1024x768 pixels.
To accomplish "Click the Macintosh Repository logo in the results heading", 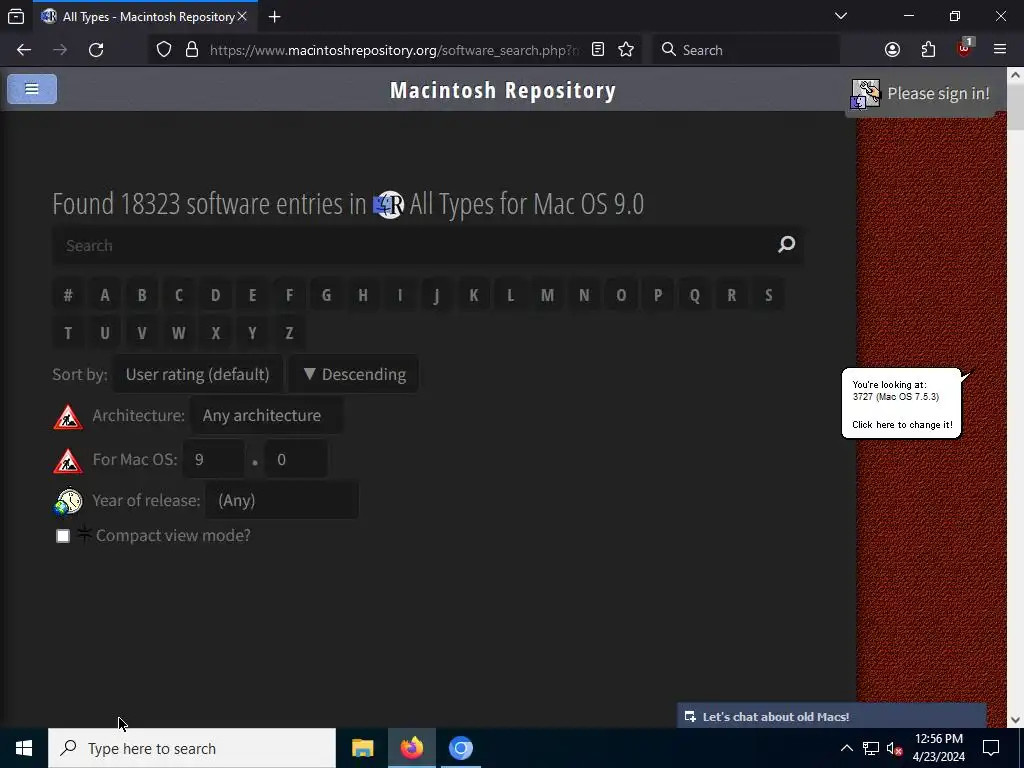I will tap(389, 204).
